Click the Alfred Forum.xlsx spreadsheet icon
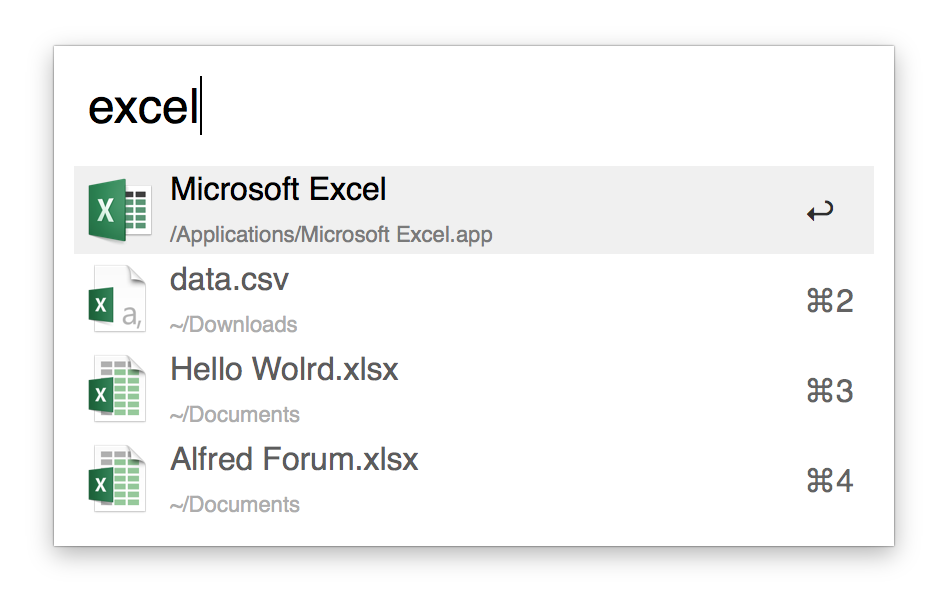Image resolution: width=948 pixels, height=608 pixels. point(117,479)
